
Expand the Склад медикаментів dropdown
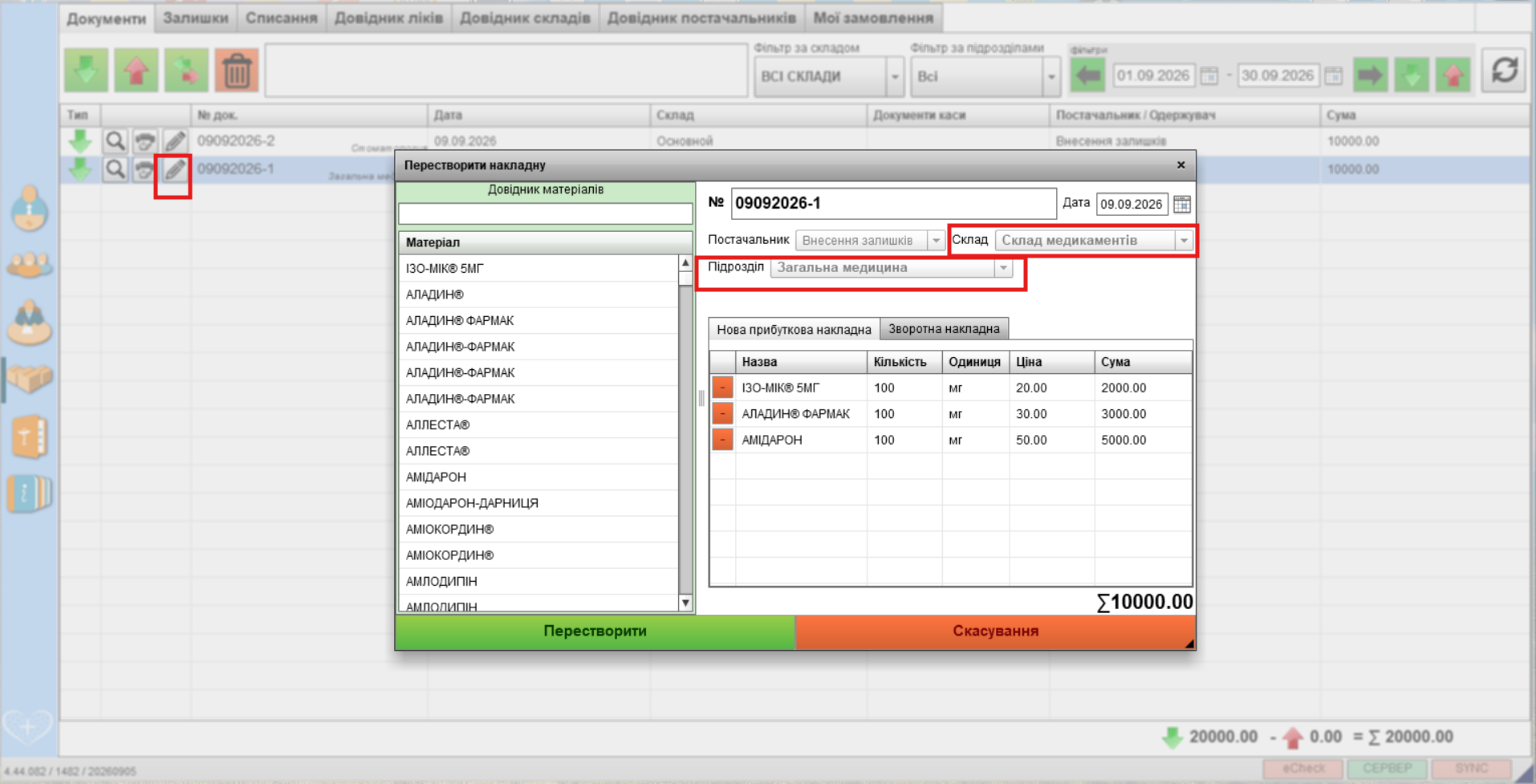point(1184,241)
